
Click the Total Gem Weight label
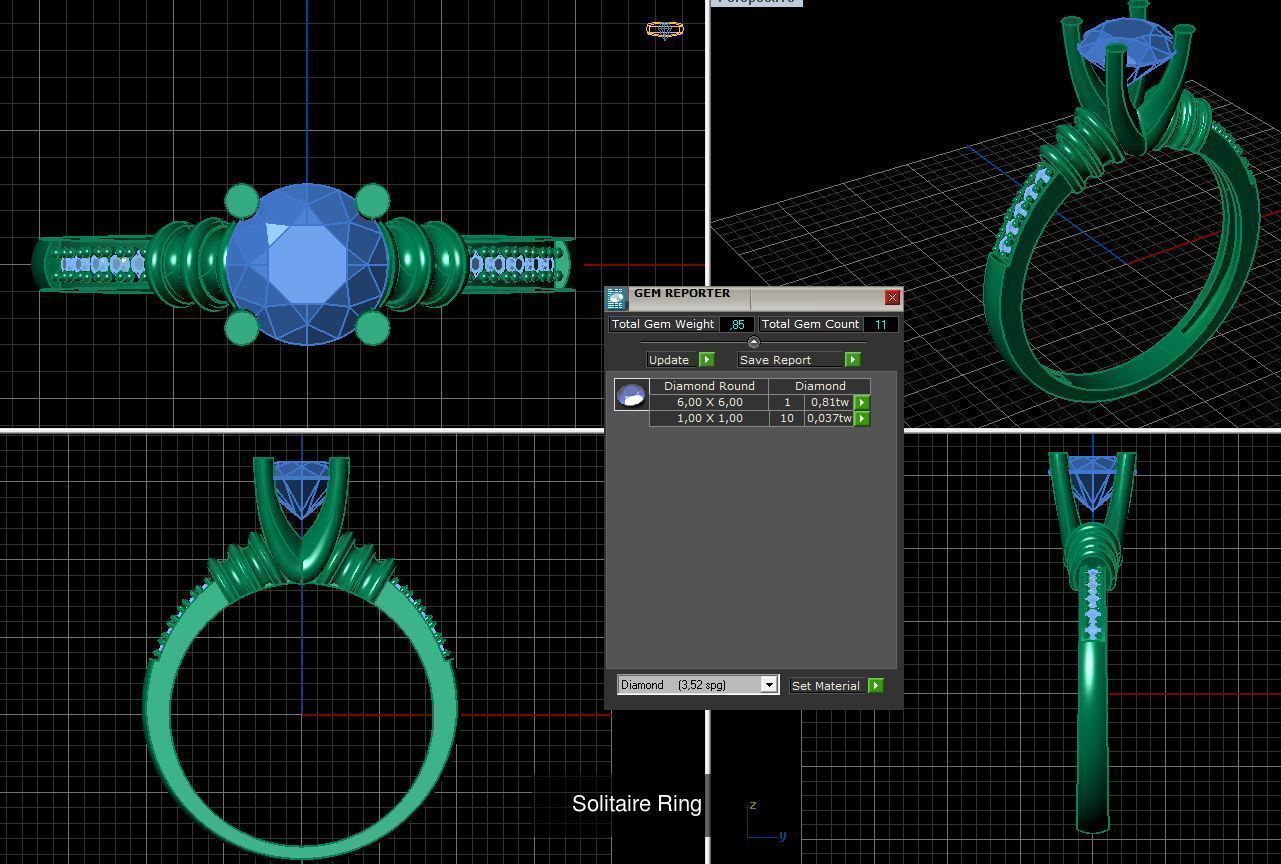tap(663, 324)
